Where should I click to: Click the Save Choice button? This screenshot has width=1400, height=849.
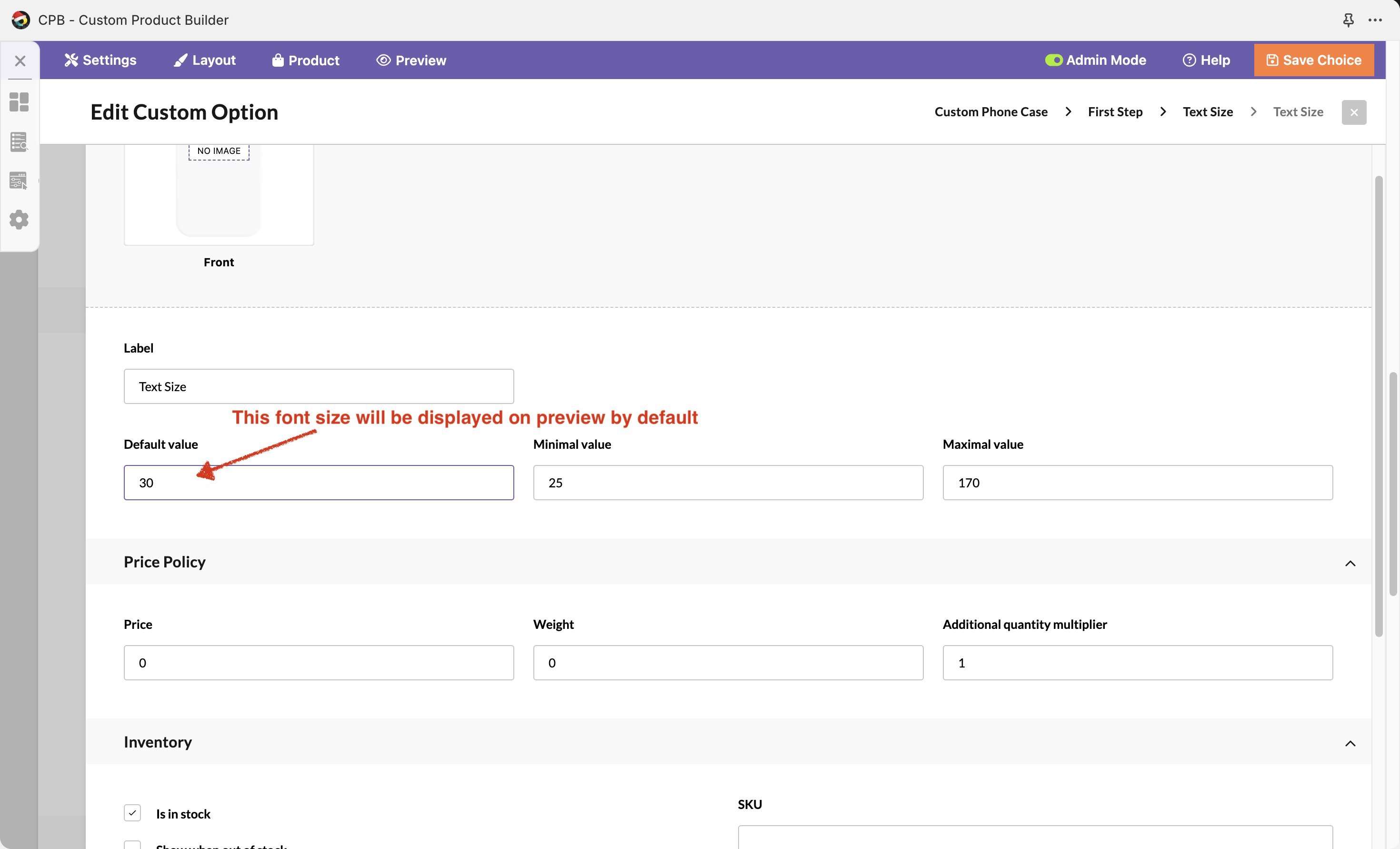coord(1314,61)
